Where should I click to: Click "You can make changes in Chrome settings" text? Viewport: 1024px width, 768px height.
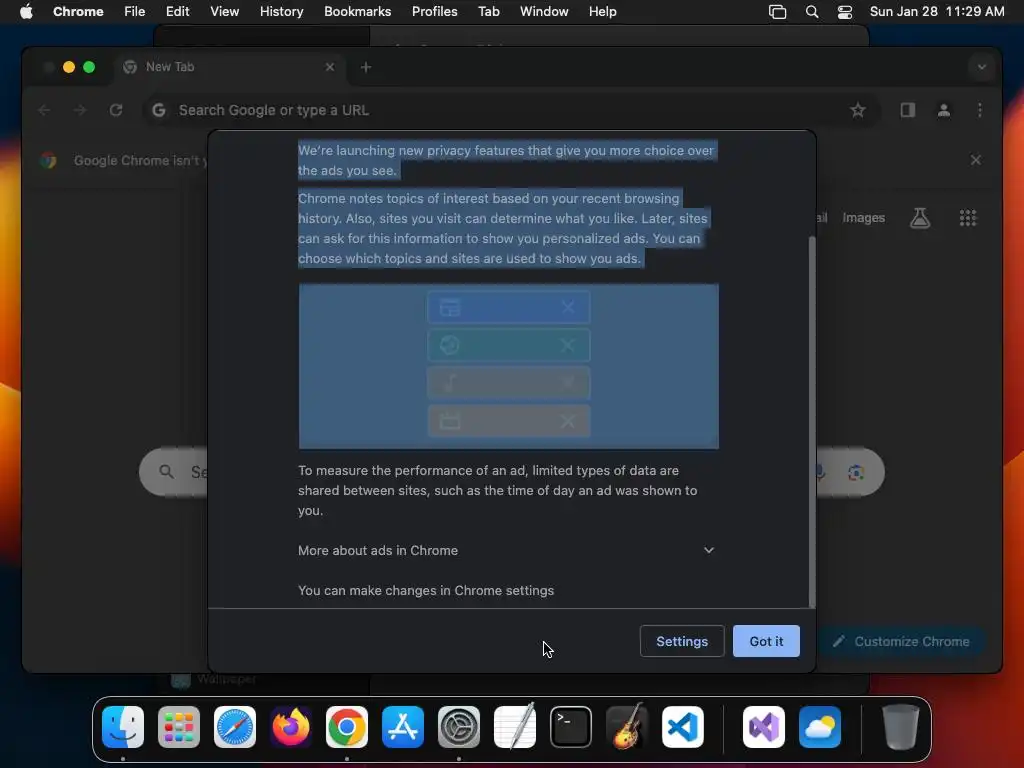[x=426, y=590]
